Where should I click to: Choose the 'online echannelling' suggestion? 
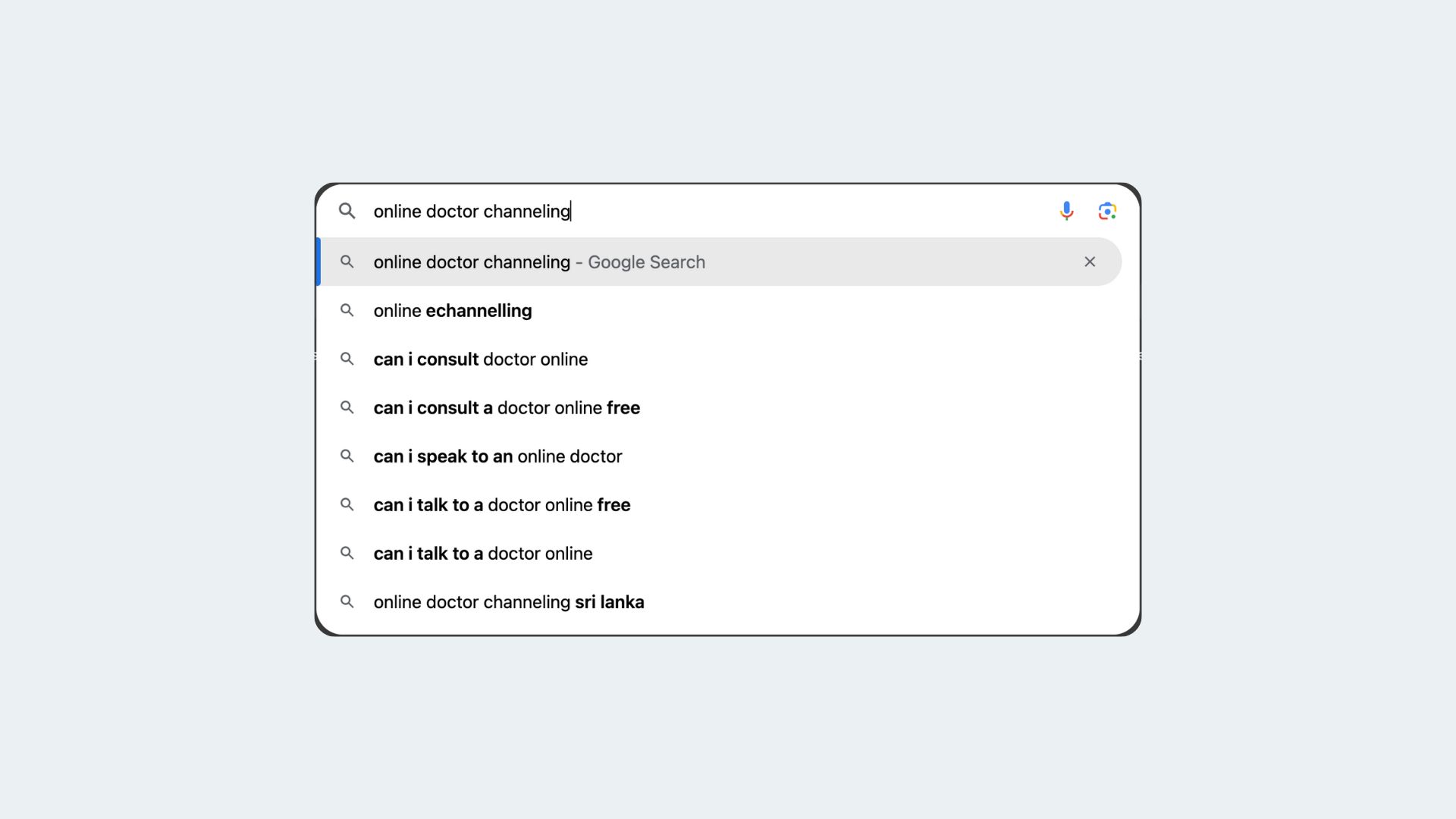point(719,310)
